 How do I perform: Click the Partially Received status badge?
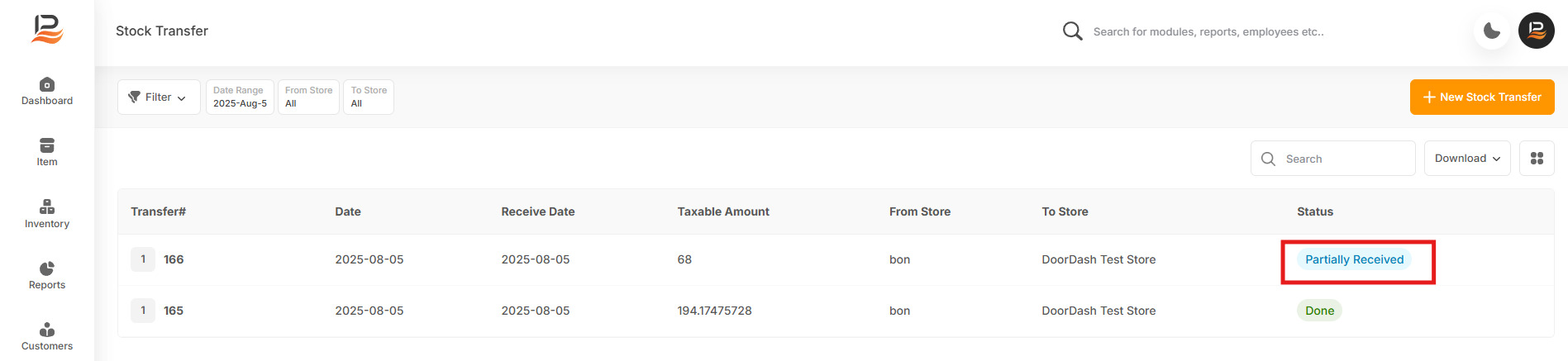point(1354,259)
